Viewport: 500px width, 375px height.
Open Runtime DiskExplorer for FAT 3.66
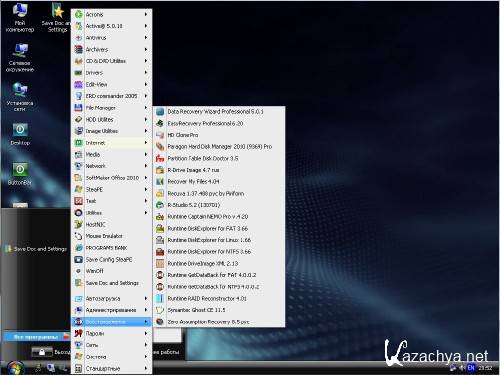(219, 228)
